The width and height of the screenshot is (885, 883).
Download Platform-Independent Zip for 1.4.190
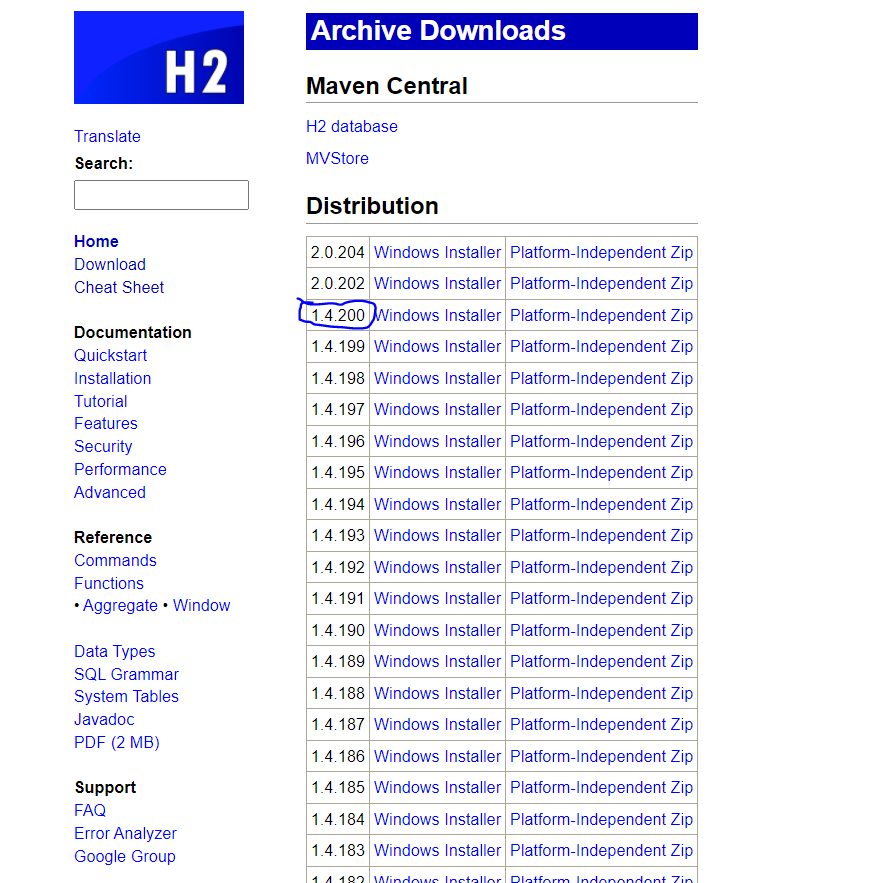click(x=602, y=630)
